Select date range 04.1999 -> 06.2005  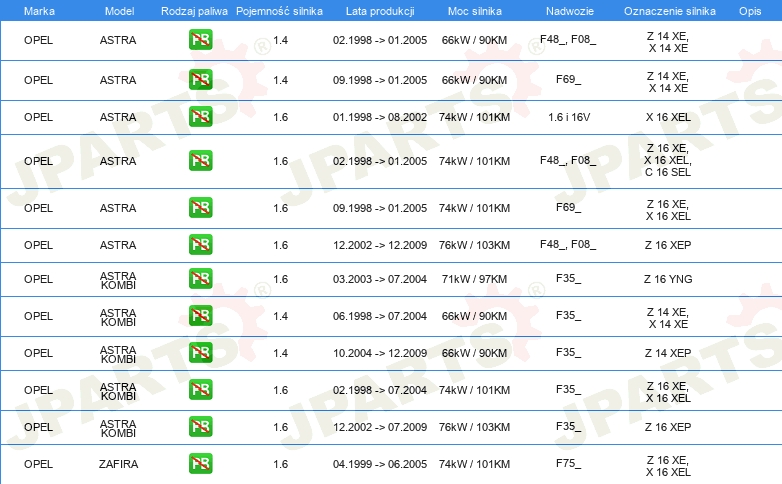coord(380,464)
